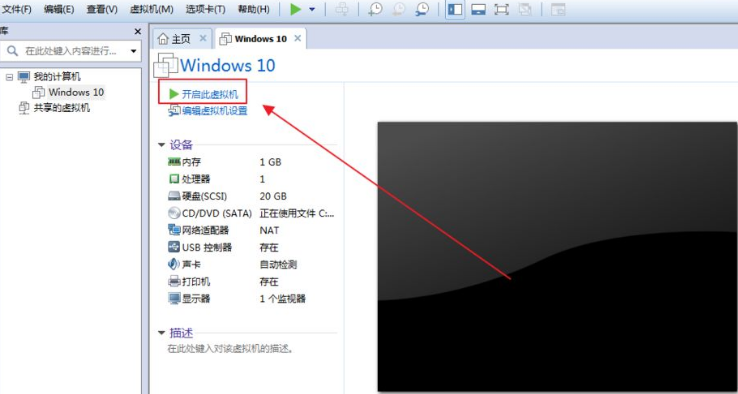
Task: Select 我的计算机 in the library tree
Action: pos(57,77)
